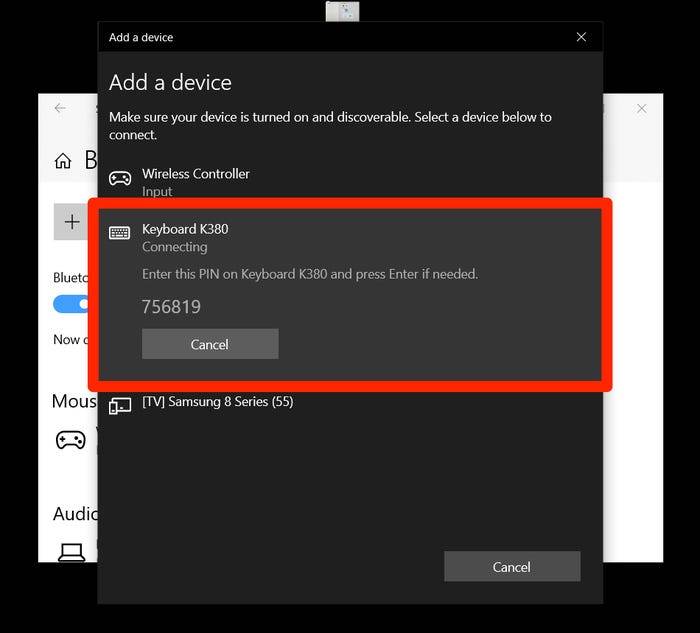Click the plus add device button in Settings

(x=71, y=222)
